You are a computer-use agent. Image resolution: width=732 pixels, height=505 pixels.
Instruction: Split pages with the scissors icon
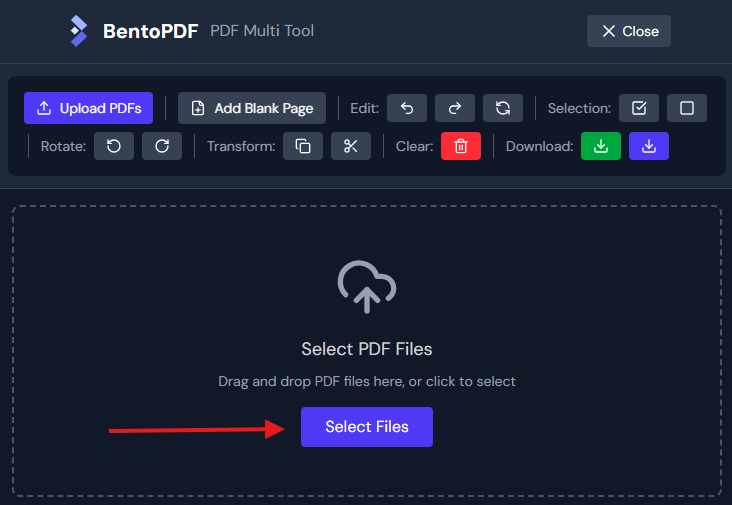[x=351, y=146]
